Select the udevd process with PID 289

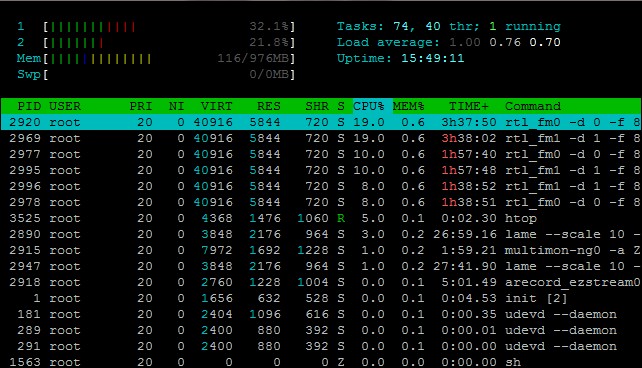321,330
